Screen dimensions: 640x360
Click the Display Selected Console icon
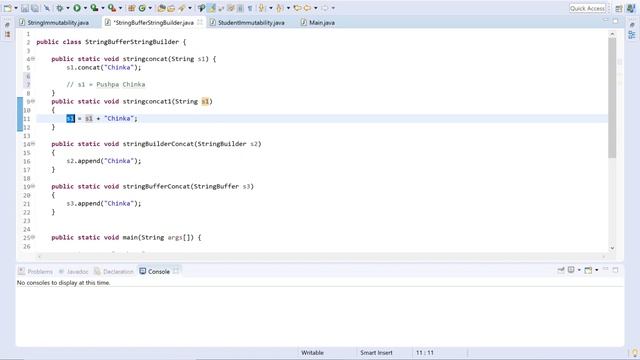coord(571,270)
